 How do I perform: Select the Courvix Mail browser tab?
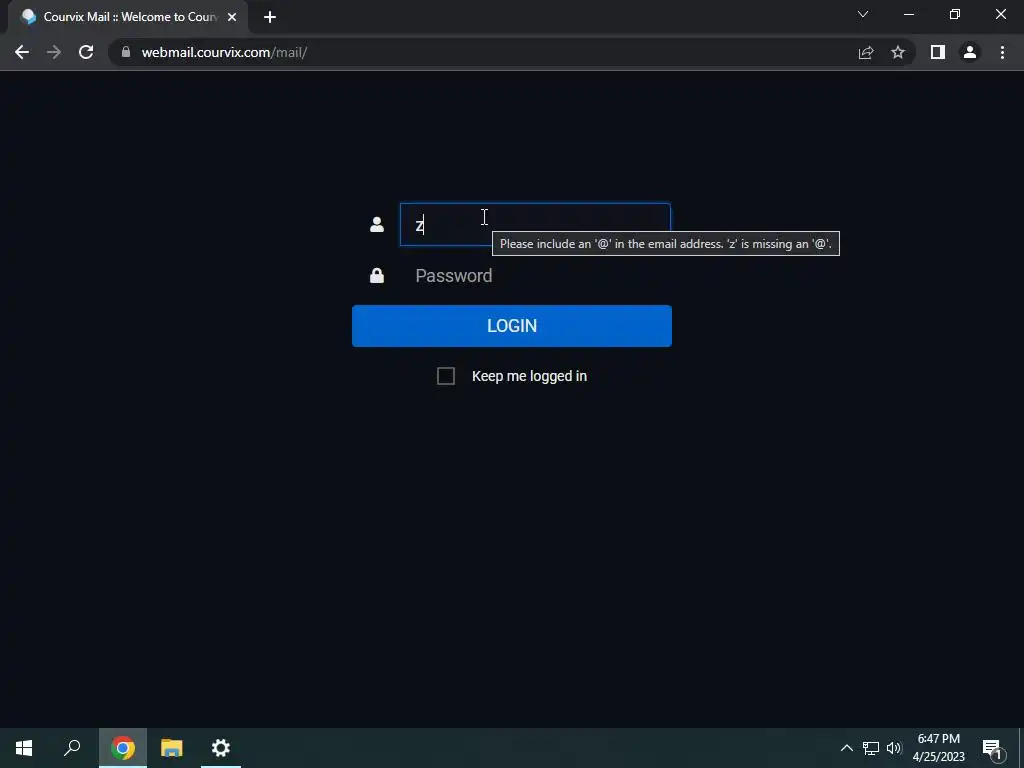point(128,17)
